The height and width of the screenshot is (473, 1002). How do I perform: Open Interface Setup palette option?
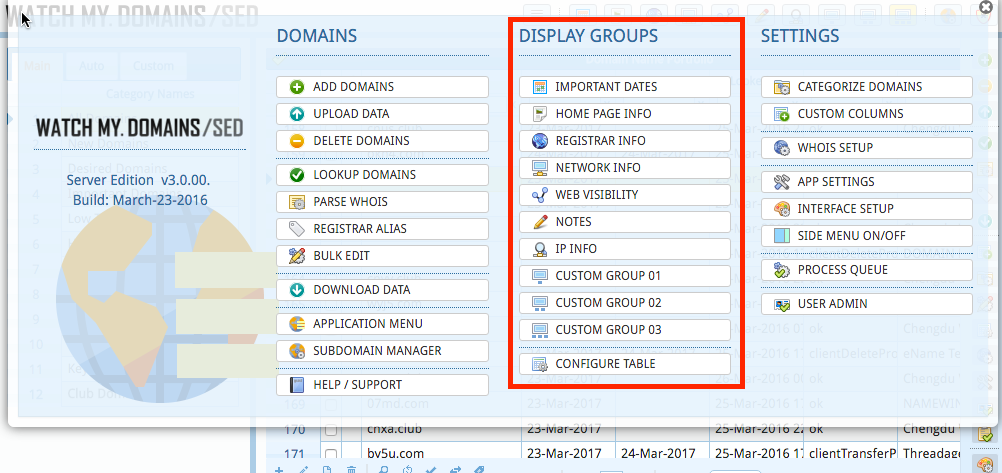867,208
